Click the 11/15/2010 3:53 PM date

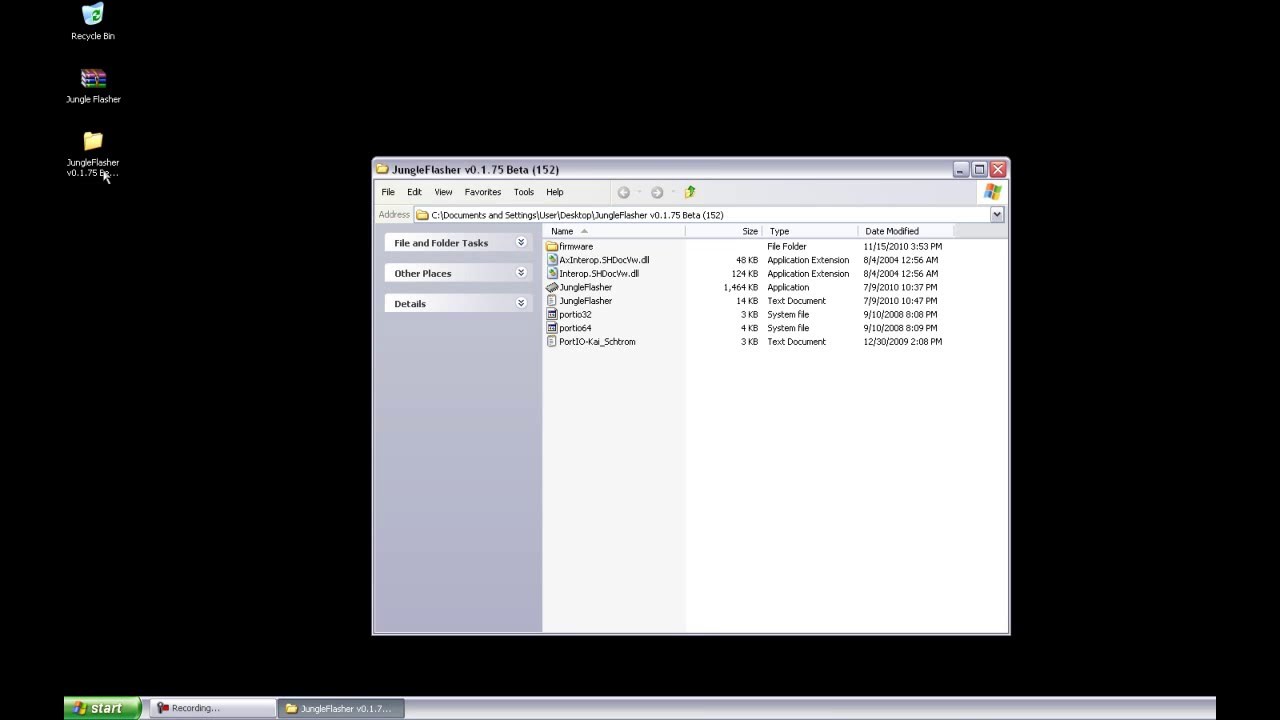point(902,246)
